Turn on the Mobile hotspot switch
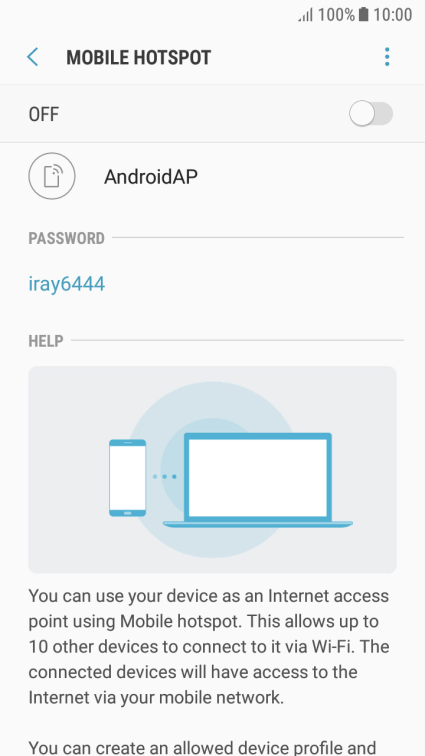The image size is (425, 756). click(371, 114)
